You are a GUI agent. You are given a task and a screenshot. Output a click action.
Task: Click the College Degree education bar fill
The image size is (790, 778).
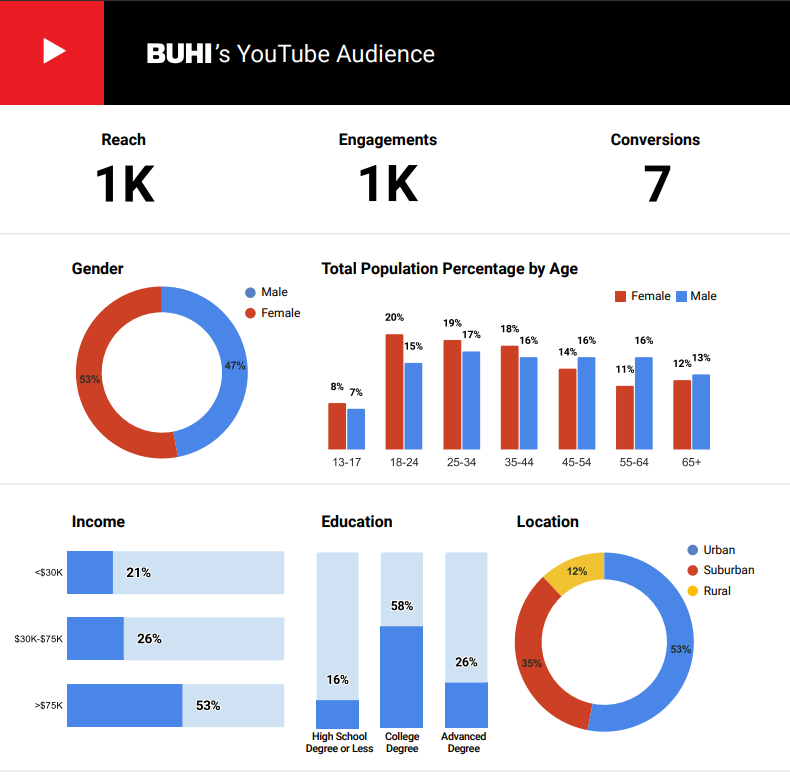pos(402,677)
